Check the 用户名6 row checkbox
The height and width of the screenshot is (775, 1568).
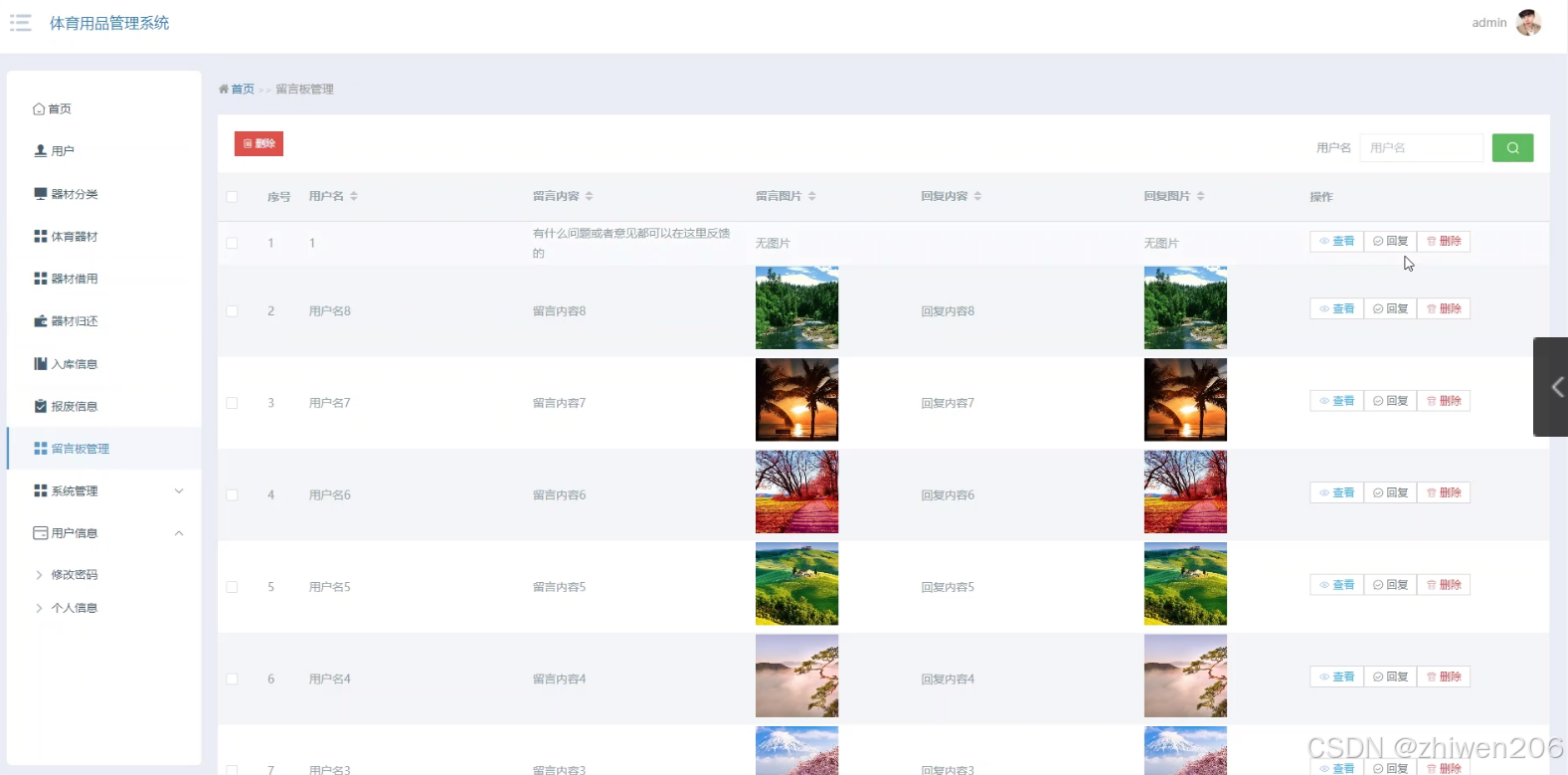click(232, 495)
